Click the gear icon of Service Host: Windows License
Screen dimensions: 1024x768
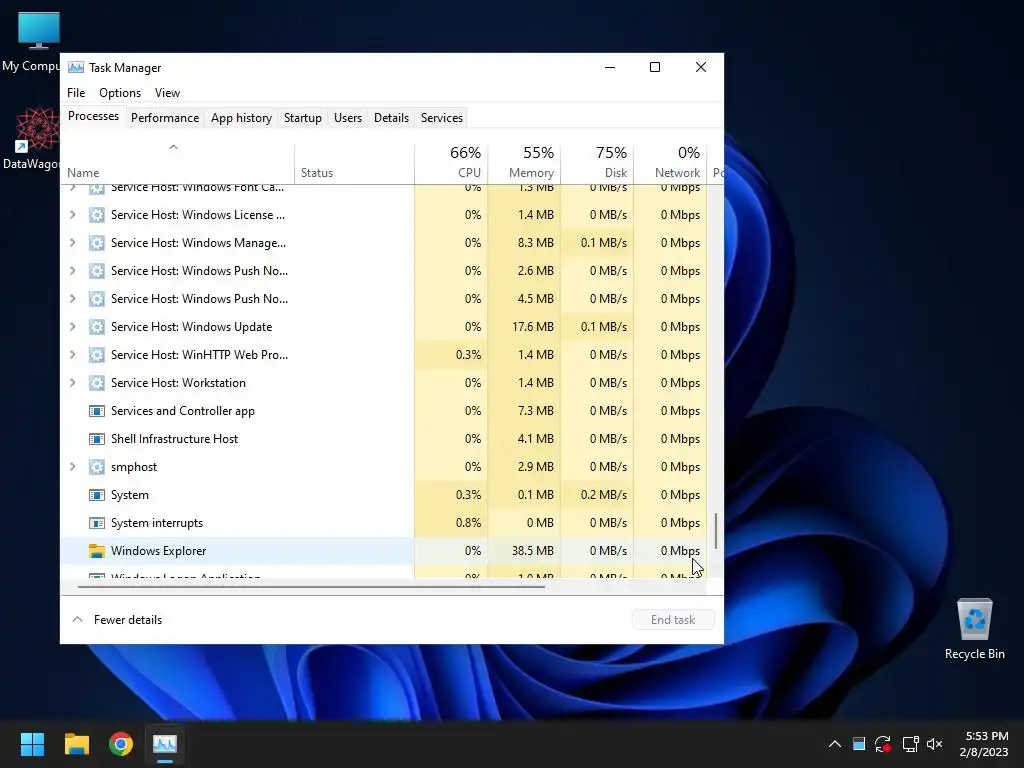[97, 215]
